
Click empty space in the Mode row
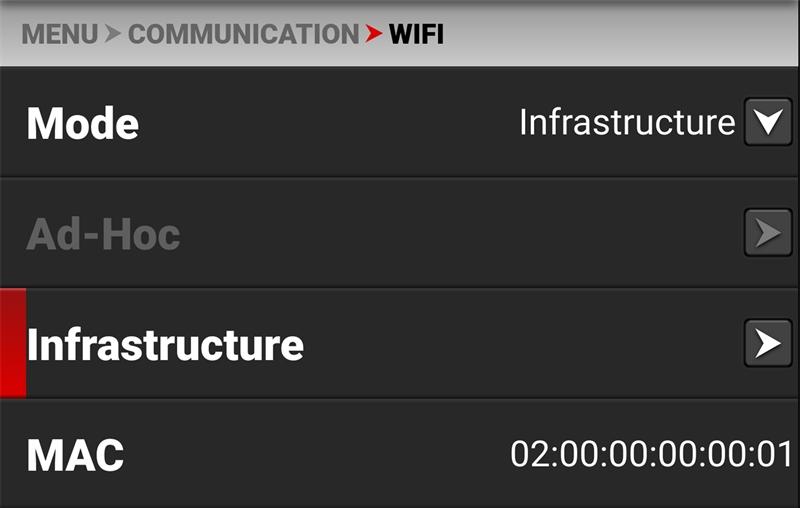[x=330, y=123]
